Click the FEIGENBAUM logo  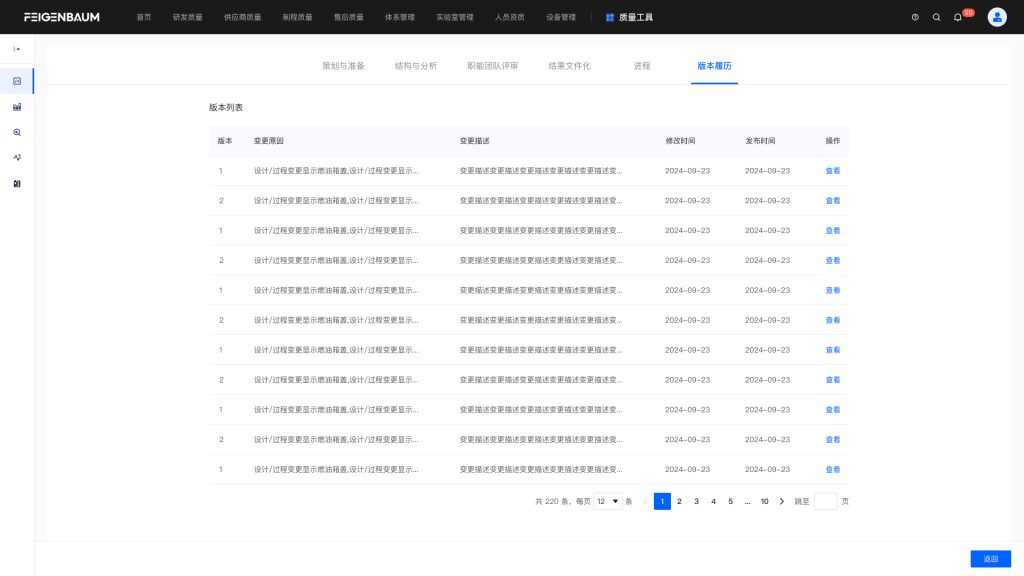point(61,17)
